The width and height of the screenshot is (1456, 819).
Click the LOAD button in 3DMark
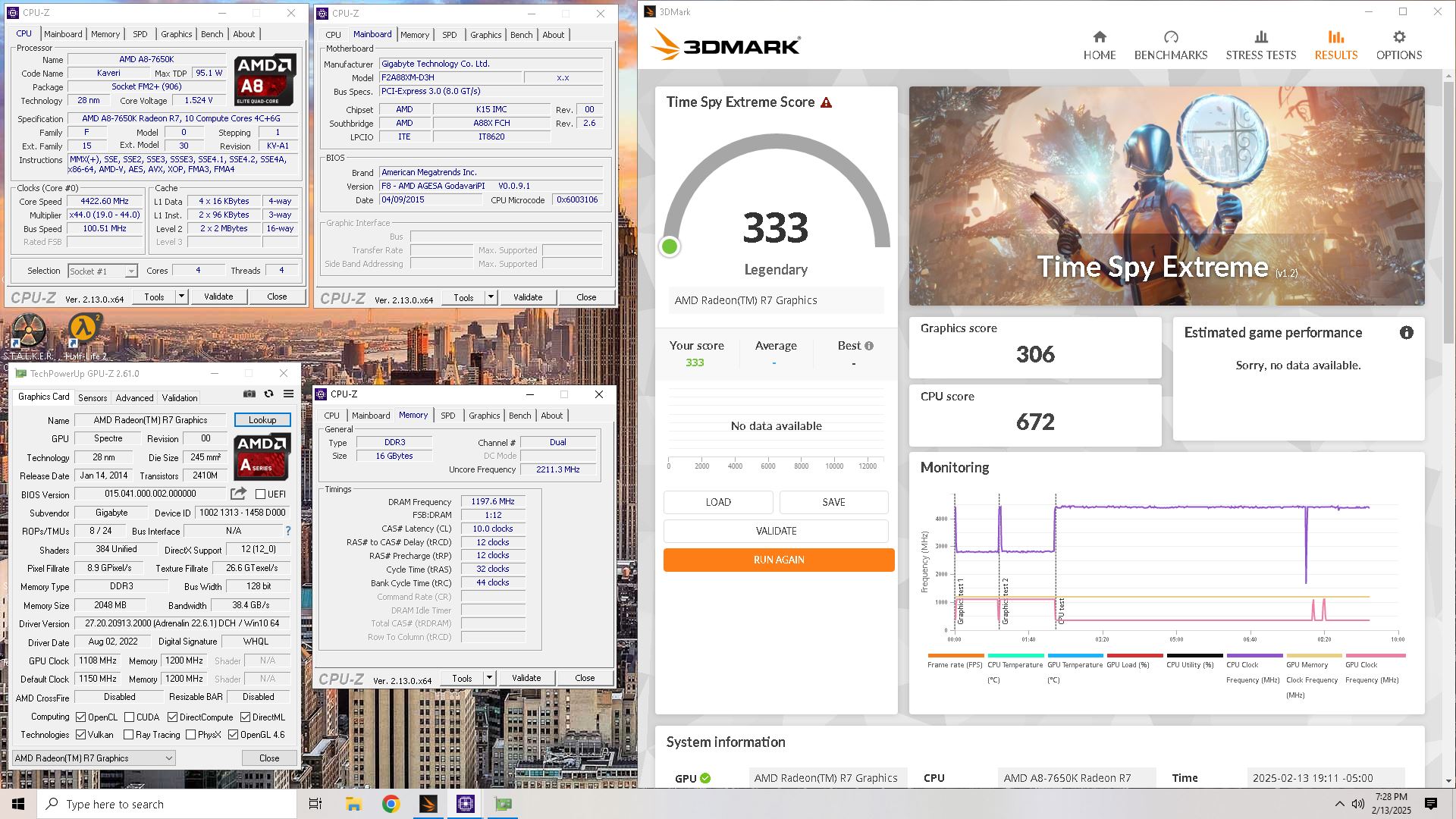pyautogui.click(x=718, y=502)
